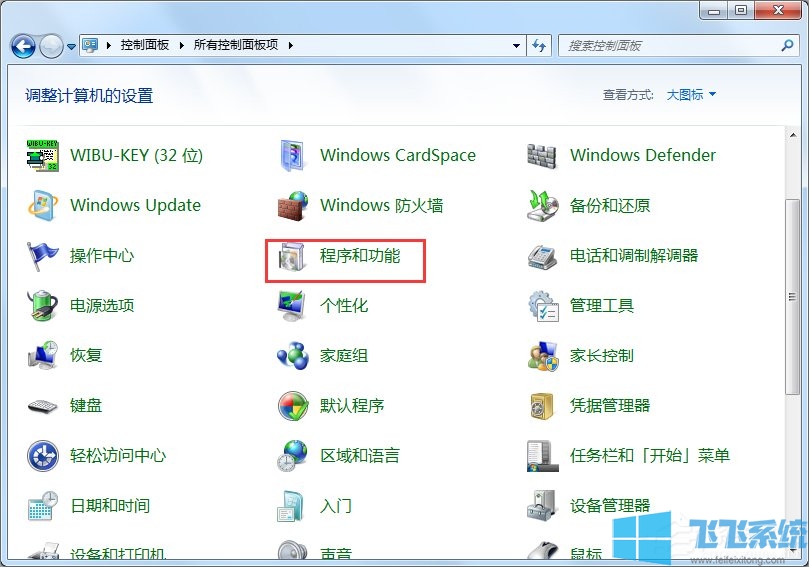Open the 家庭组 homegroup icon

point(291,356)
